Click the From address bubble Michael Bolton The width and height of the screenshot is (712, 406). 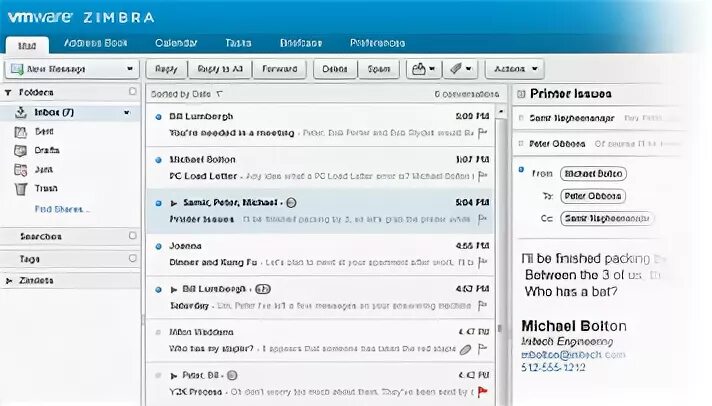pos(593,174)
